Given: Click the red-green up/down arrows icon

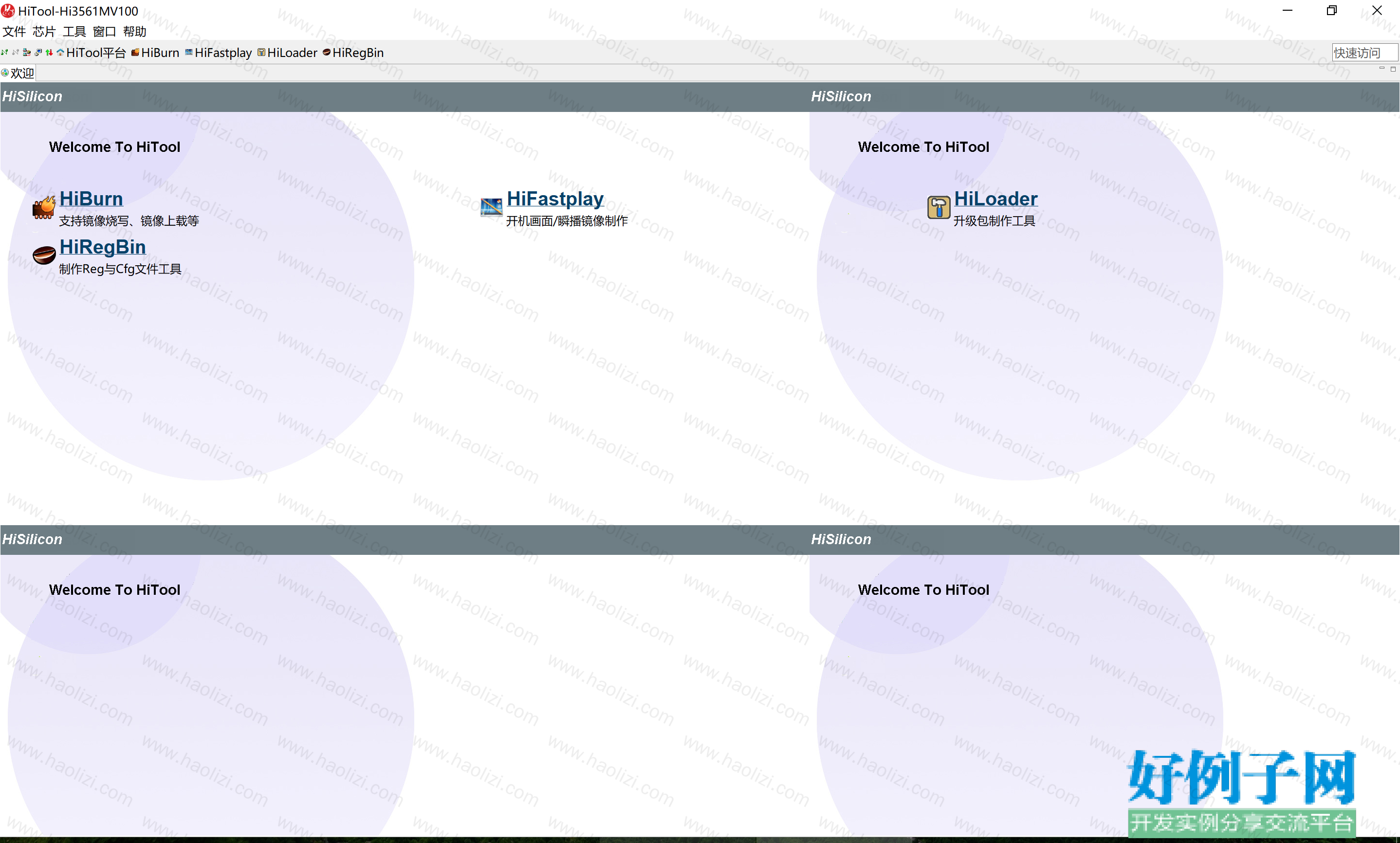Looking at the screenshot, I should [x=50, y=52].
